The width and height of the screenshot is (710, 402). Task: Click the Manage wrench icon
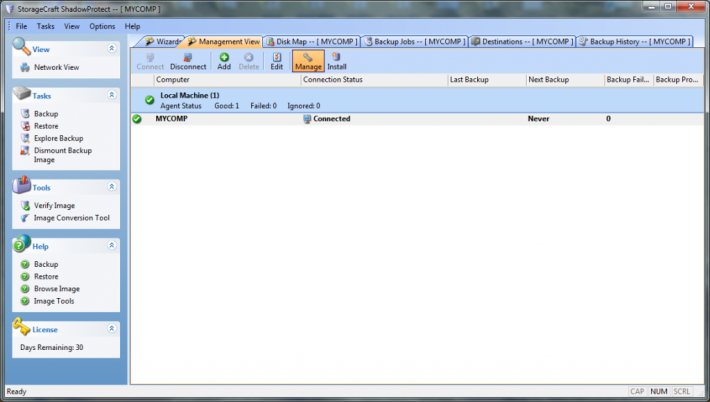pos(308,57)
